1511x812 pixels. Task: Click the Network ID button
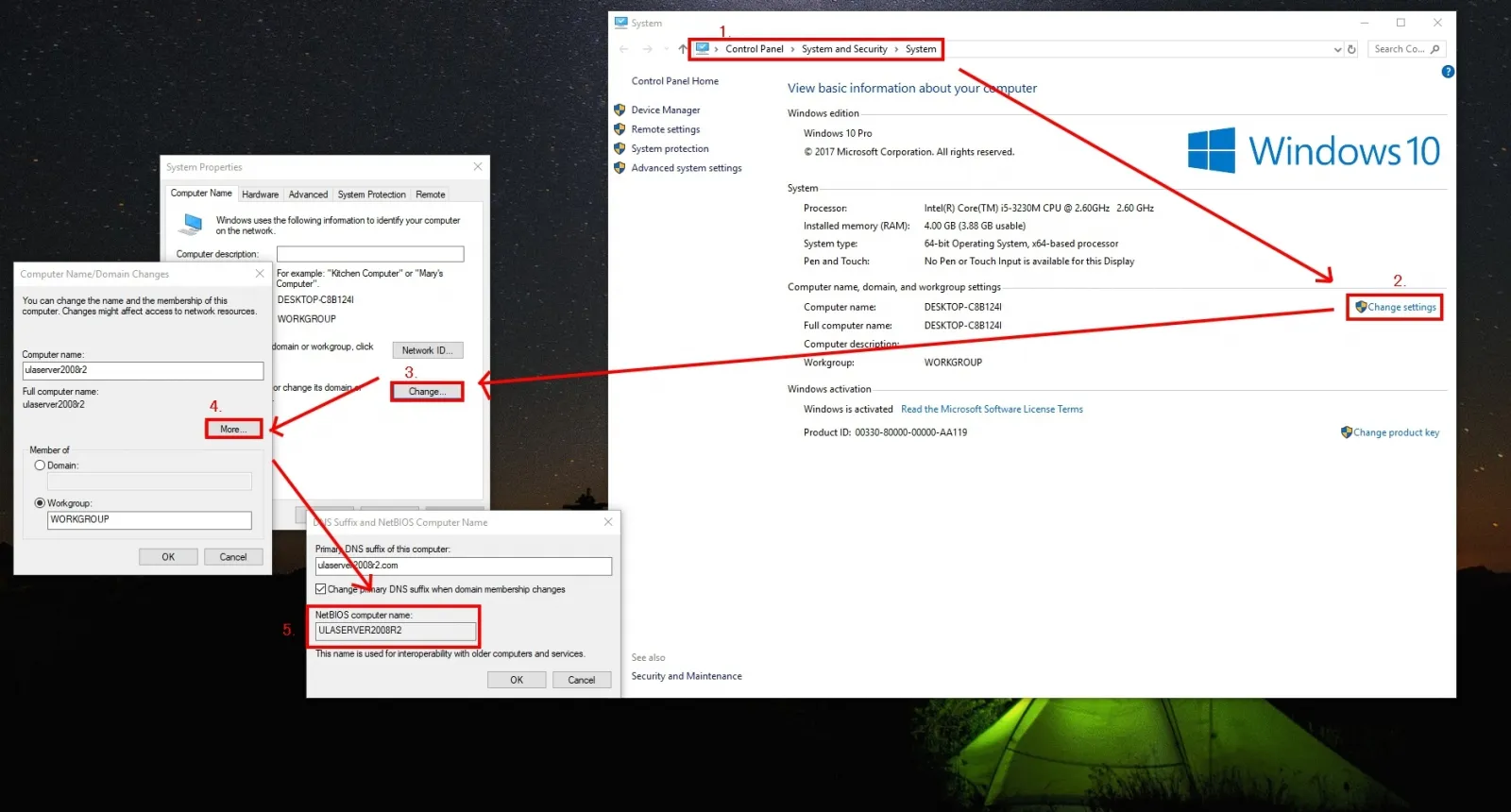(x=427, y=350)
